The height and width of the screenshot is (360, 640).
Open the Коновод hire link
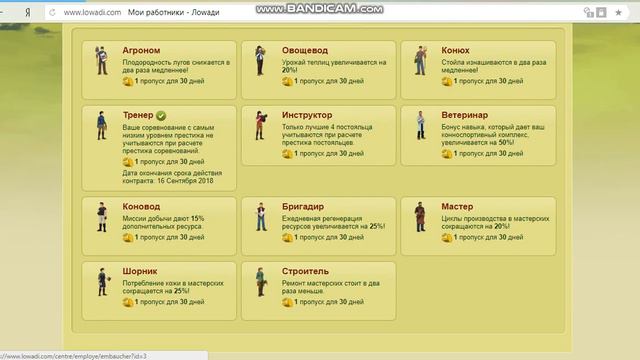[141, 207]
